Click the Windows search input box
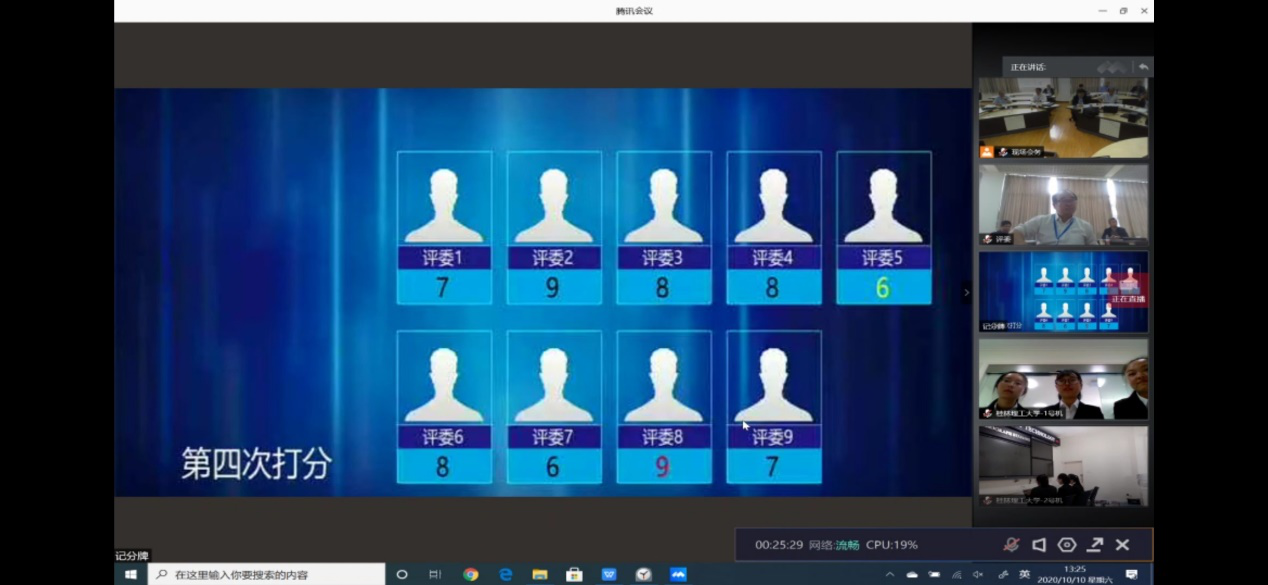 point(267,575)
